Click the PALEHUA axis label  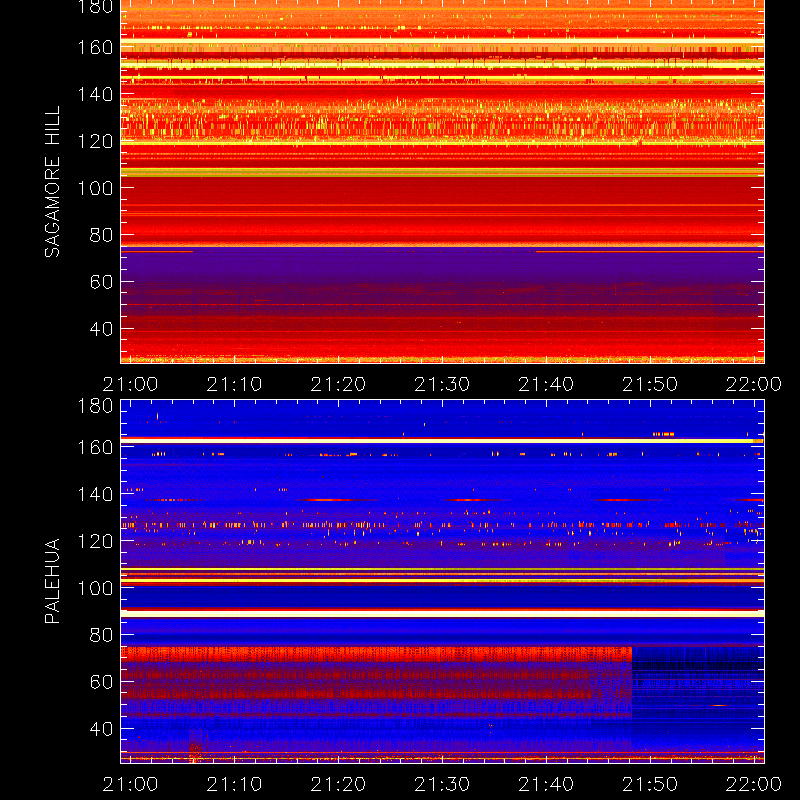point(52,581)
